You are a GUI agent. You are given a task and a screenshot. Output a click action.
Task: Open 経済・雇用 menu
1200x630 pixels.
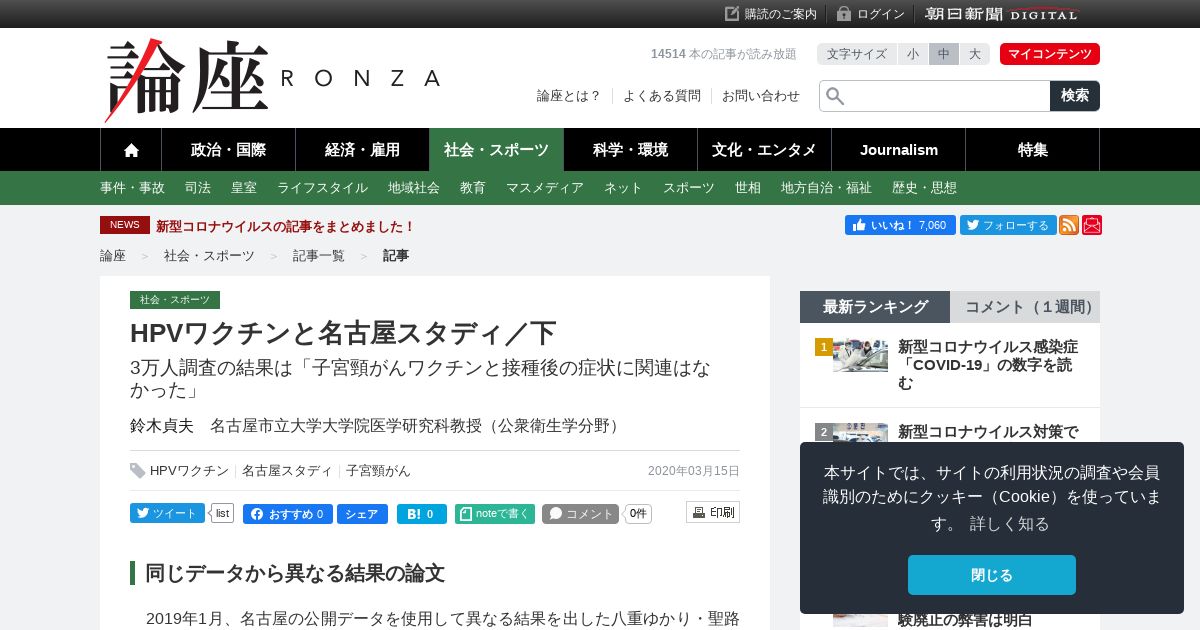pyautogui.click(x=362, y=150)
